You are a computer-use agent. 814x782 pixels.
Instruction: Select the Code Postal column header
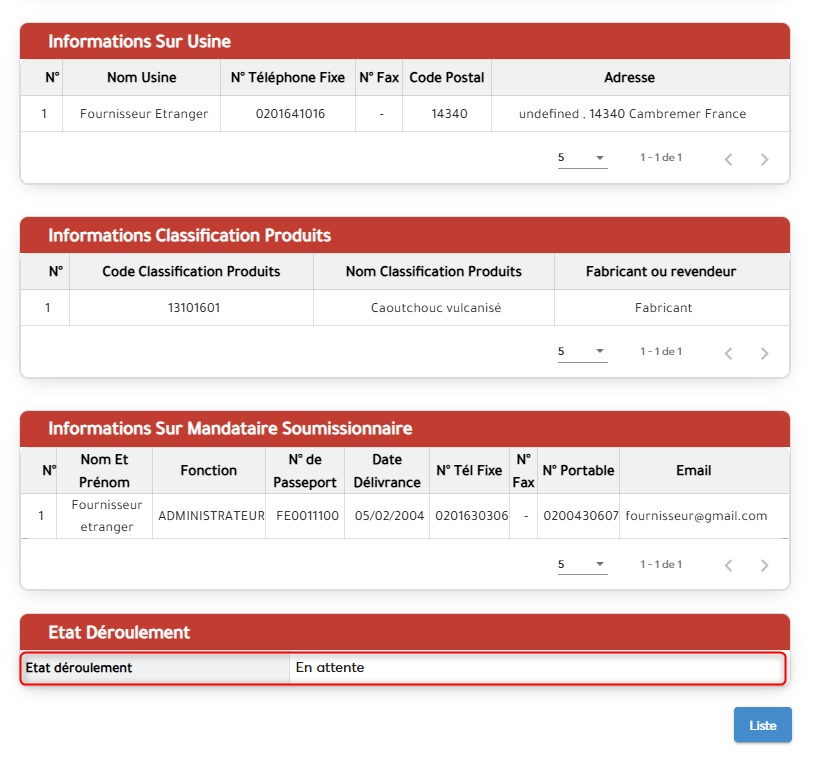(446, 78)
